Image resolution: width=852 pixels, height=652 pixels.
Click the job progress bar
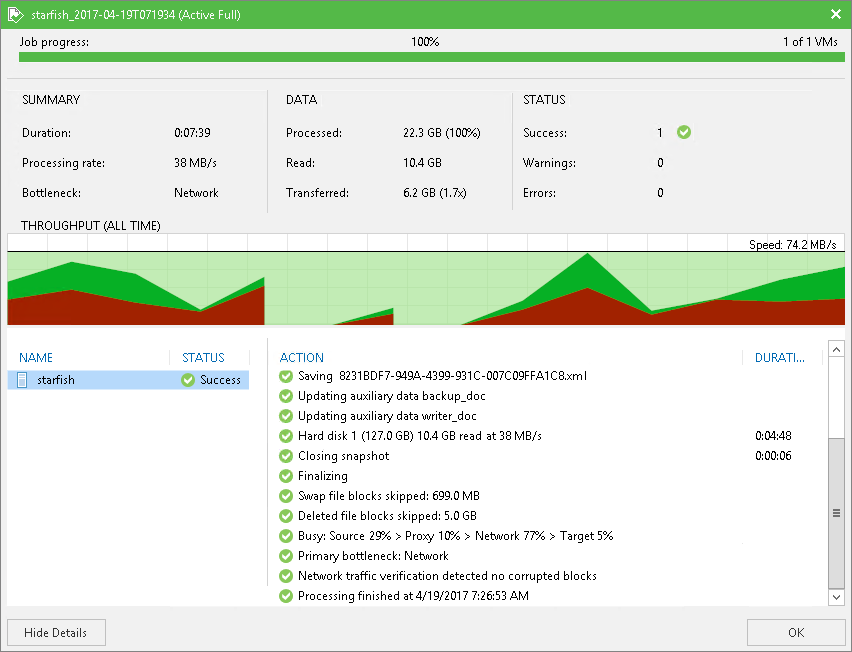(431, 57)
